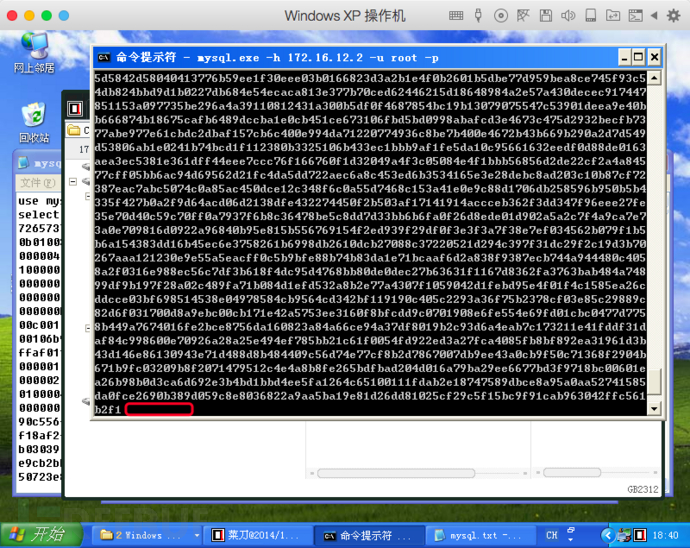Close the 命令提示符 window
Viewport: 690px width, 548px height.
pos(654,57)
